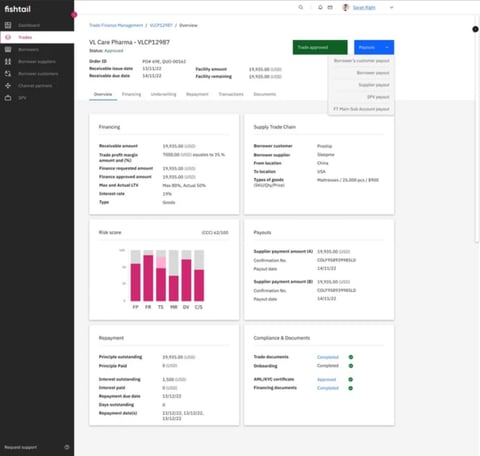Viewport: 480px width, 456px height.
Task: Click the VL Care Pharma - VLCP12987 title
Action: tap(129, 42)
